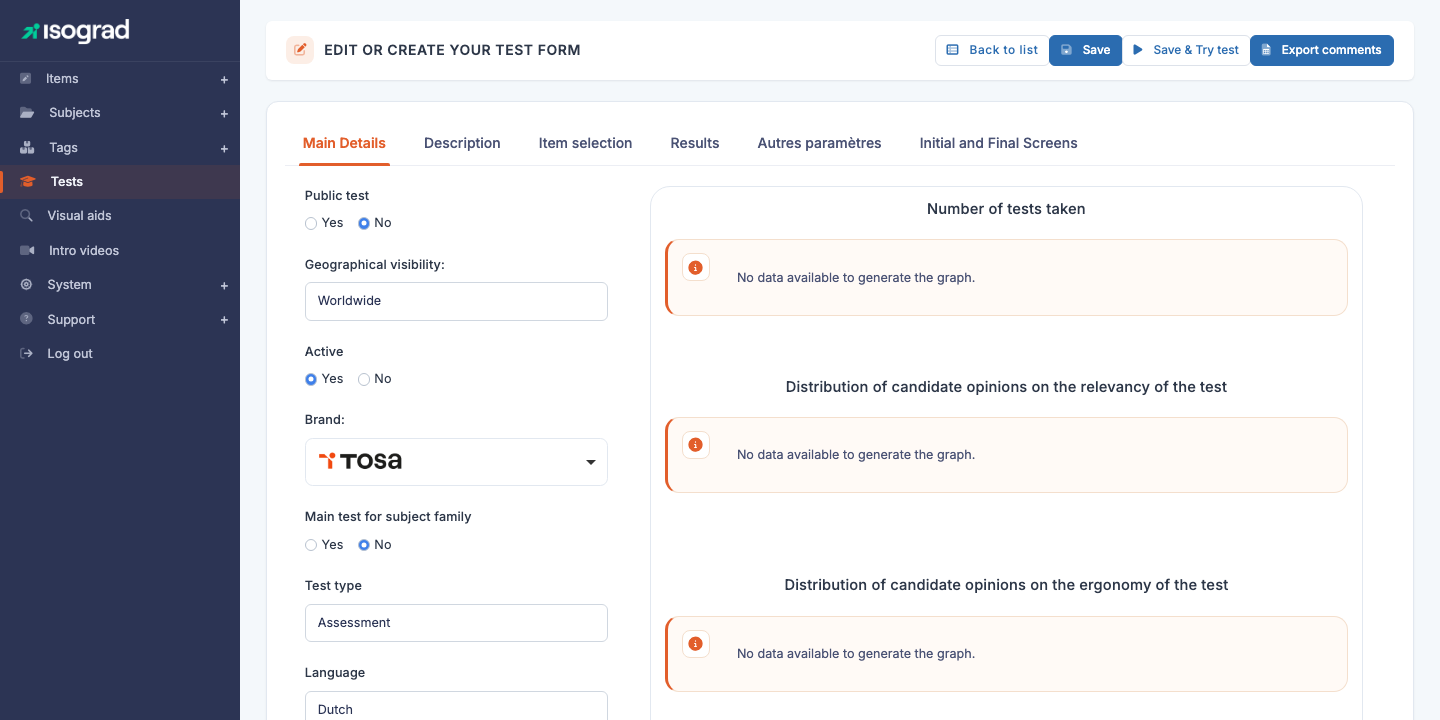1440x720 pixels.
Task: Select No for Public test
Action: 364,223
